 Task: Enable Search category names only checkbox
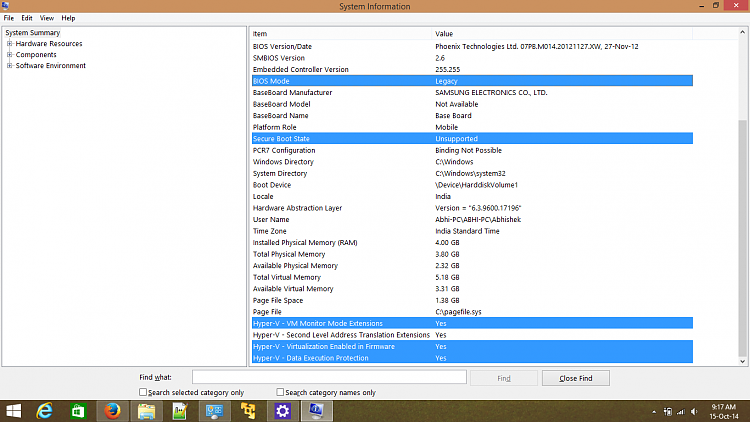[280, 392]
